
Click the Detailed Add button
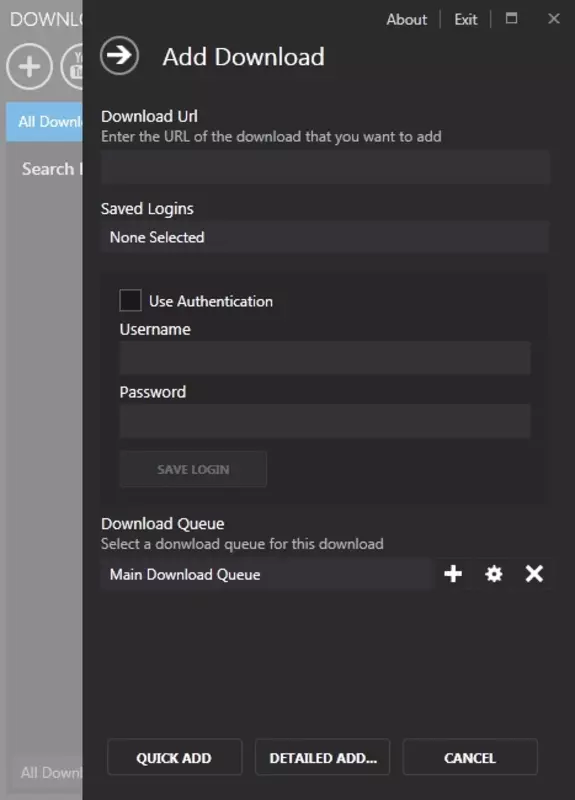tap(322, 757)
